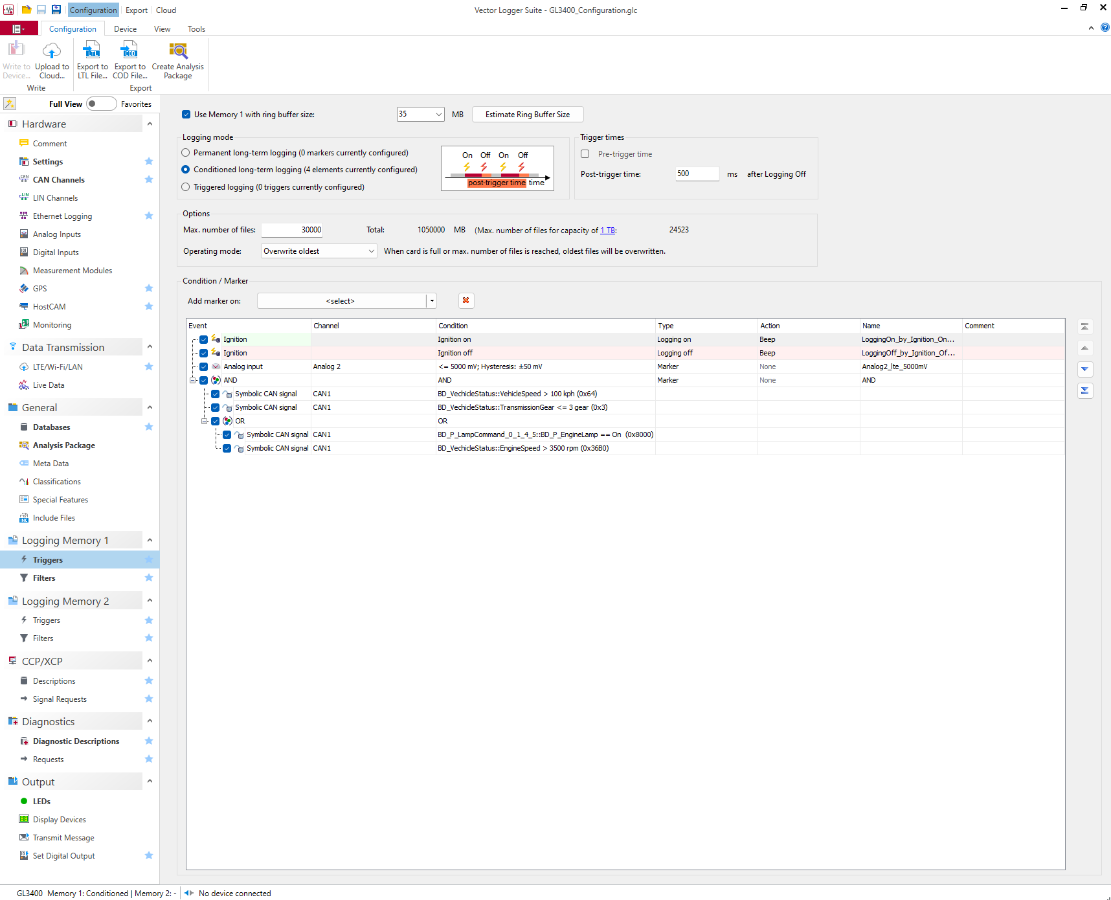The width and height of the screenshot is (1111, 900).
Task: Click Estimate Ring Buffer Size button
Action: coord(527,114)
